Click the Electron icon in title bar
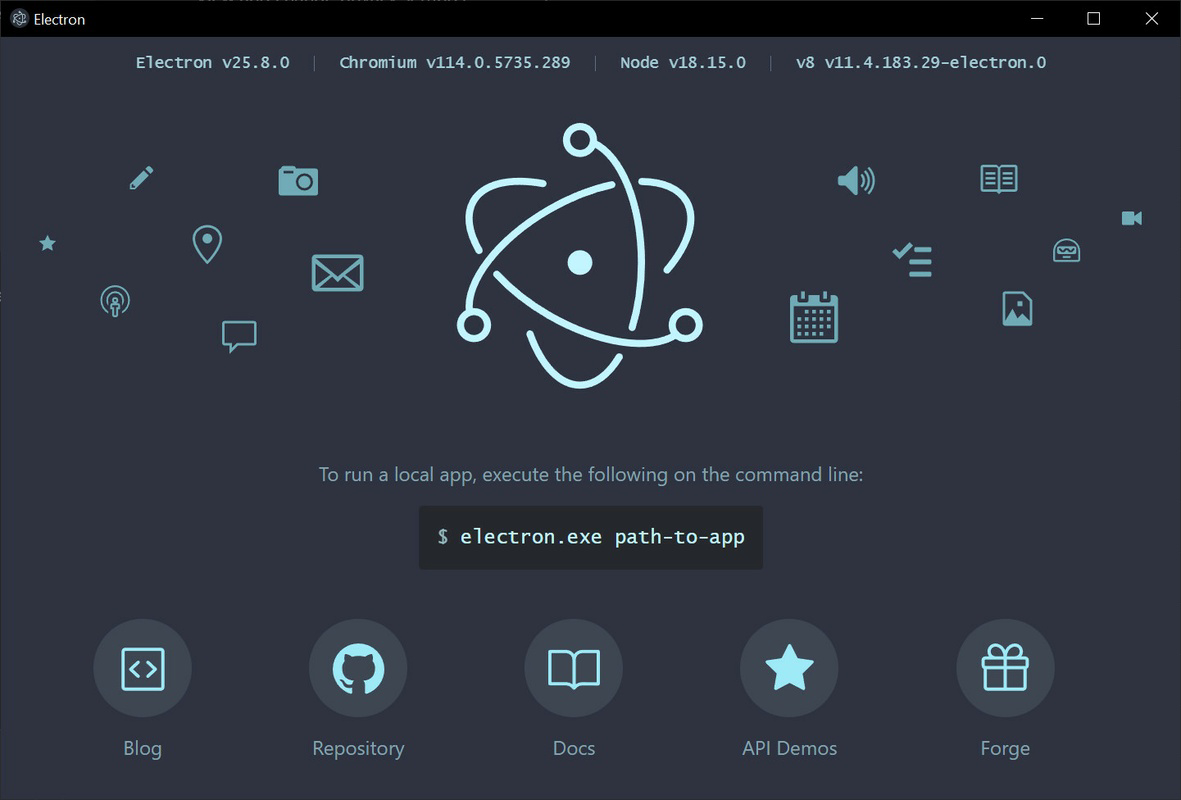This screenshot has width=1181, height=800. 20,19
